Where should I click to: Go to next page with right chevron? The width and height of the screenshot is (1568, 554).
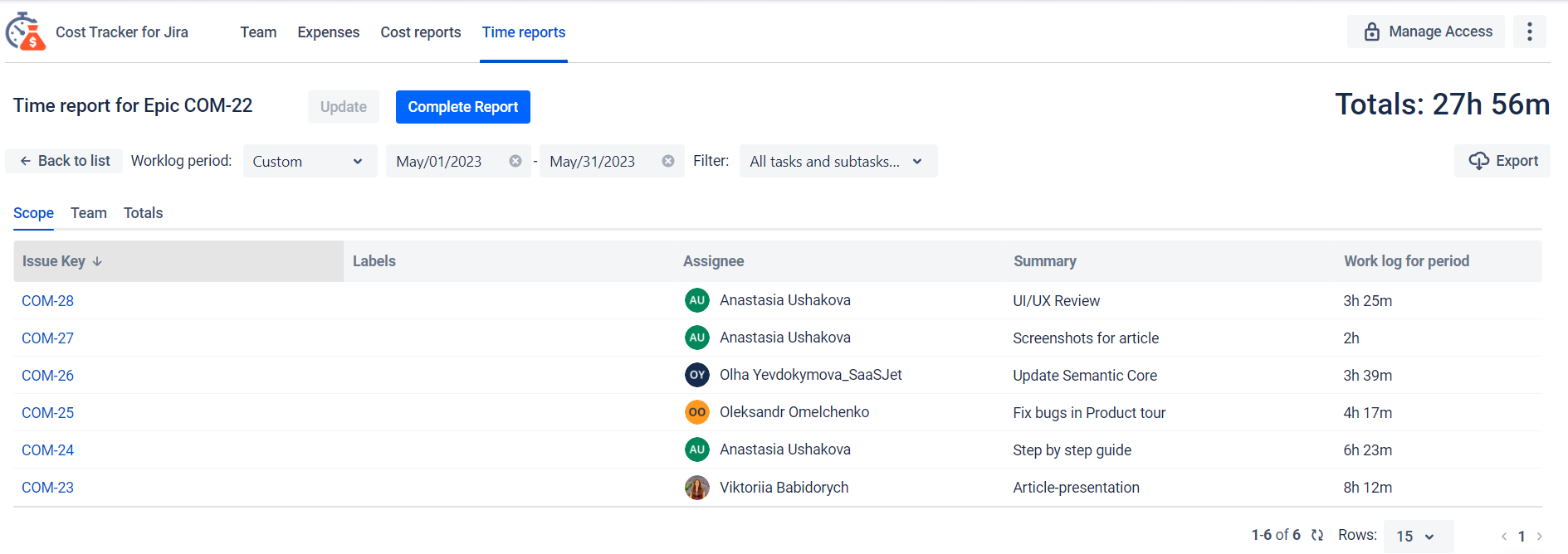click(x=1540, y=537)
